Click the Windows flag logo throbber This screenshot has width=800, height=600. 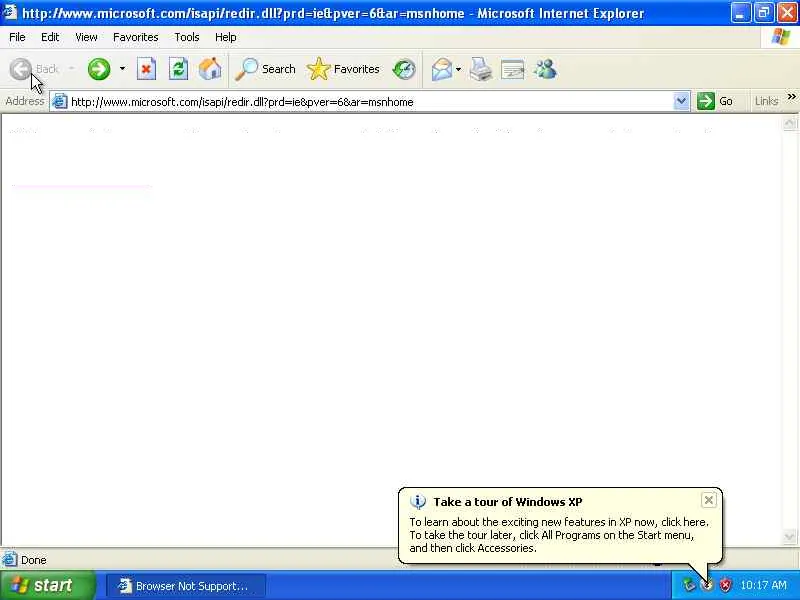780,37
